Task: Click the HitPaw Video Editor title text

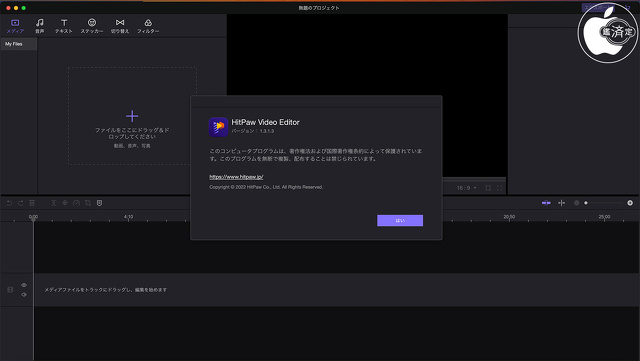Action: click(x=265, y=122)
